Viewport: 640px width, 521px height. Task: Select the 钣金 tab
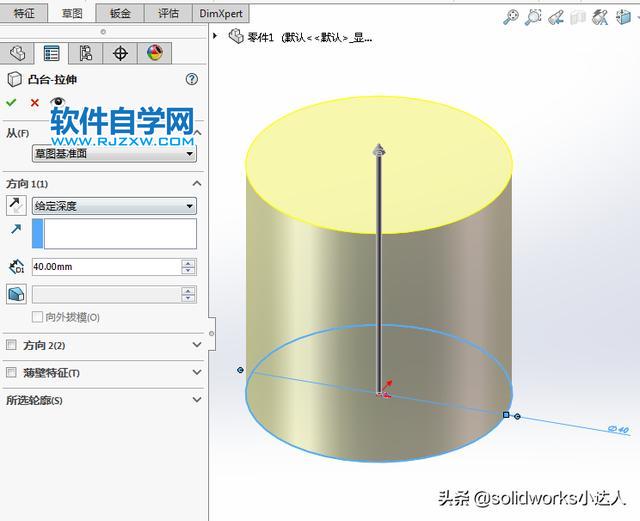click(x=120, y=13)
